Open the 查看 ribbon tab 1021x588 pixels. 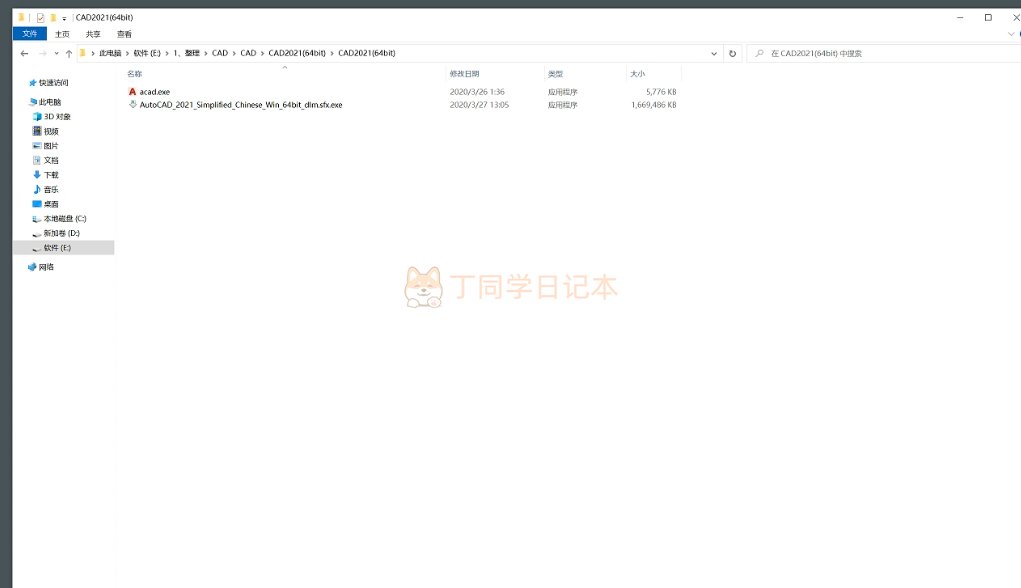[124, 34]
